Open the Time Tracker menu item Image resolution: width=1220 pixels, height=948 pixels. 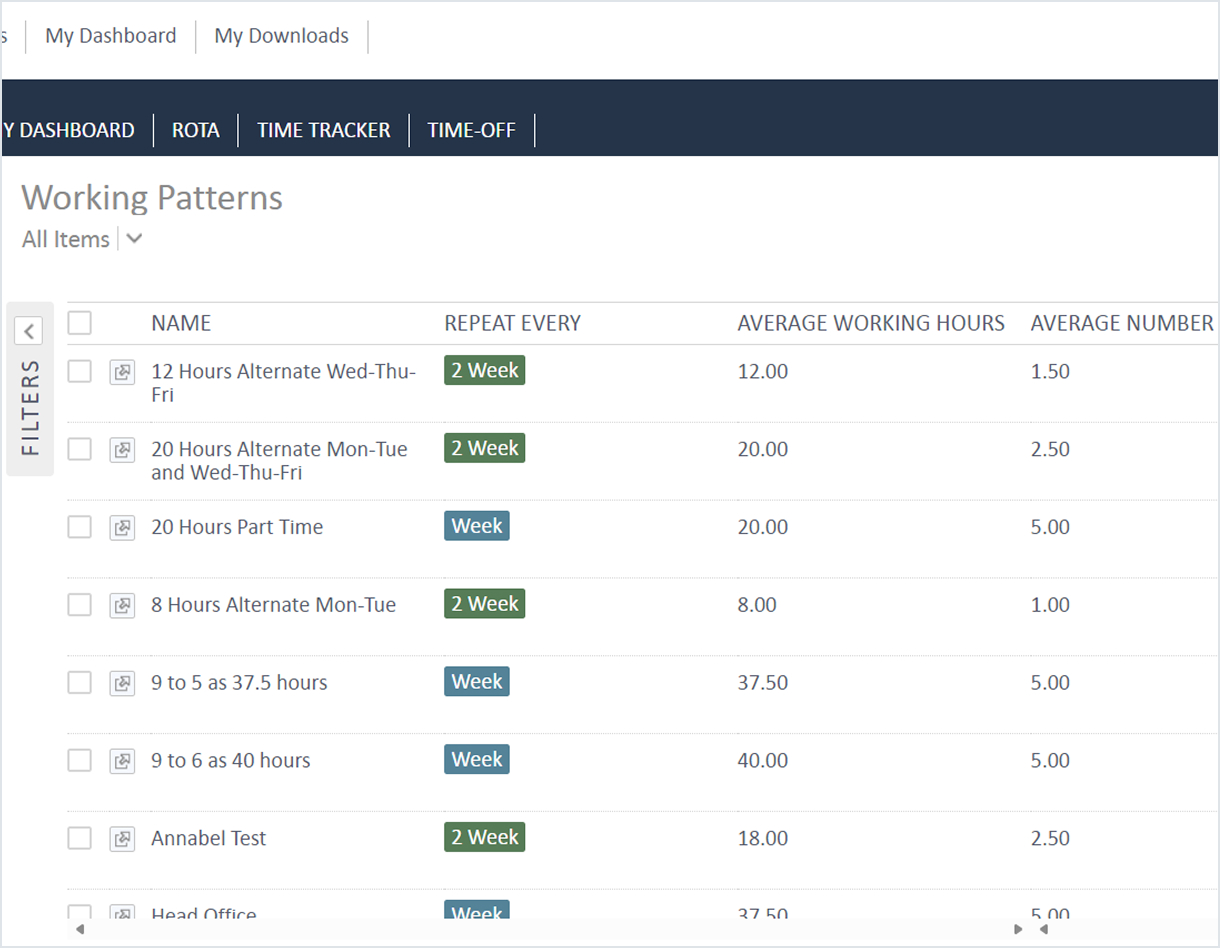pyautogui.click(x=323, y=130)
